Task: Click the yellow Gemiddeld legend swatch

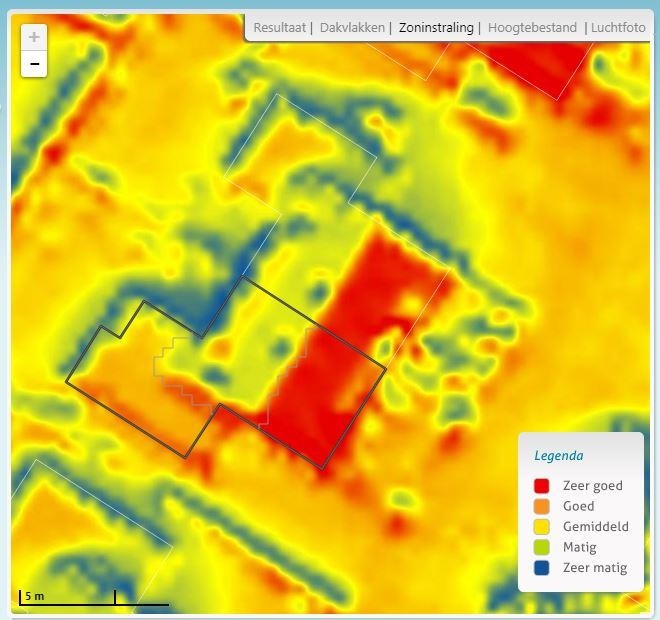Action: point(542,527)
